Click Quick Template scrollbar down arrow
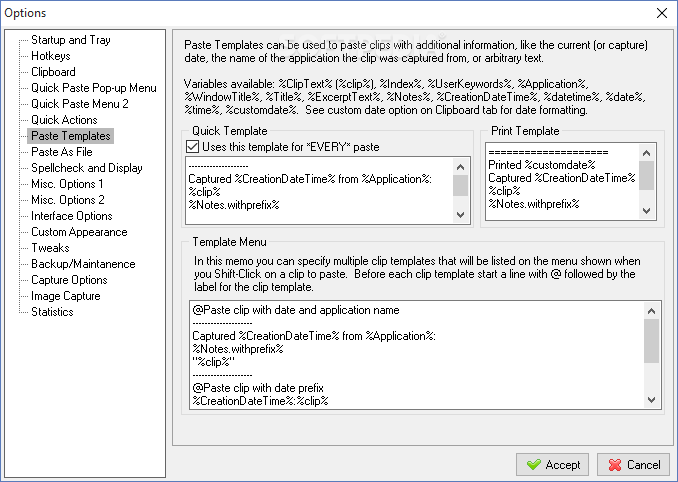This screenshot has width=678, height=482. 461,215
